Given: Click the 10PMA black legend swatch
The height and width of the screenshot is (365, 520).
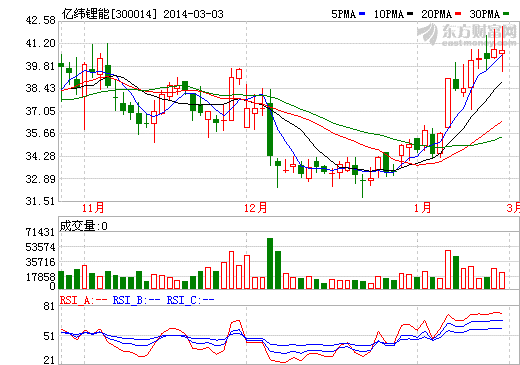Looking at the screenshot, I should tap(410, 14).
